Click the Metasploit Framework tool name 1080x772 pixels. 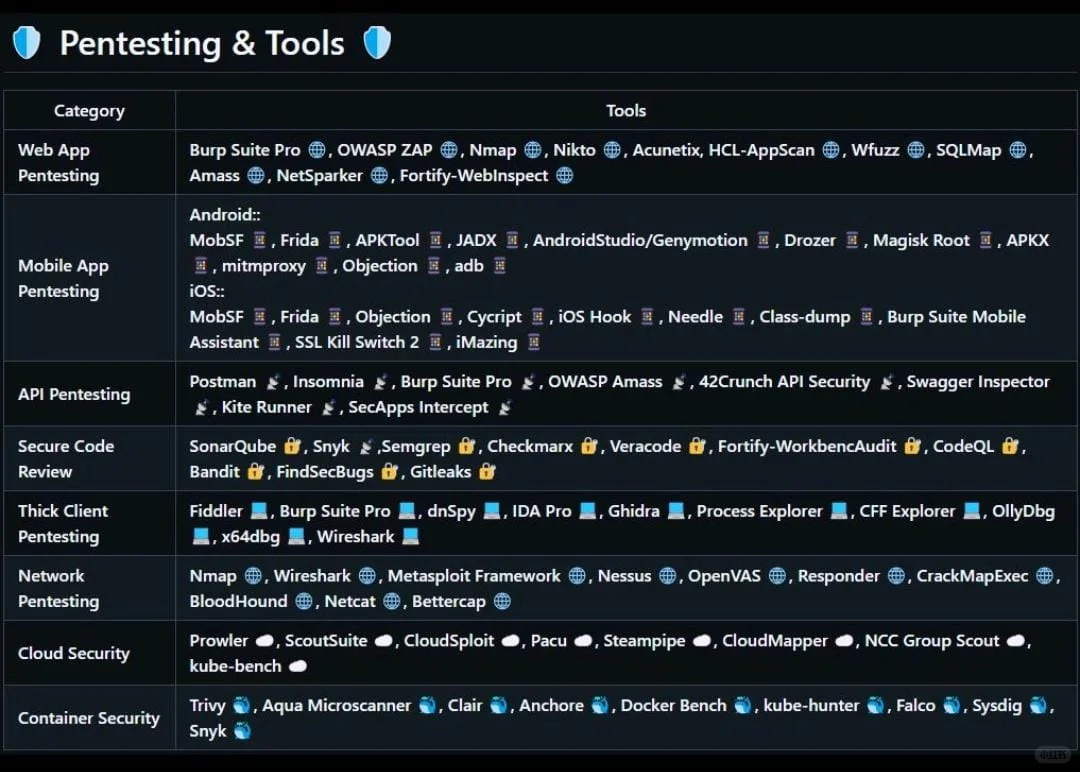(x=474, y=576)
